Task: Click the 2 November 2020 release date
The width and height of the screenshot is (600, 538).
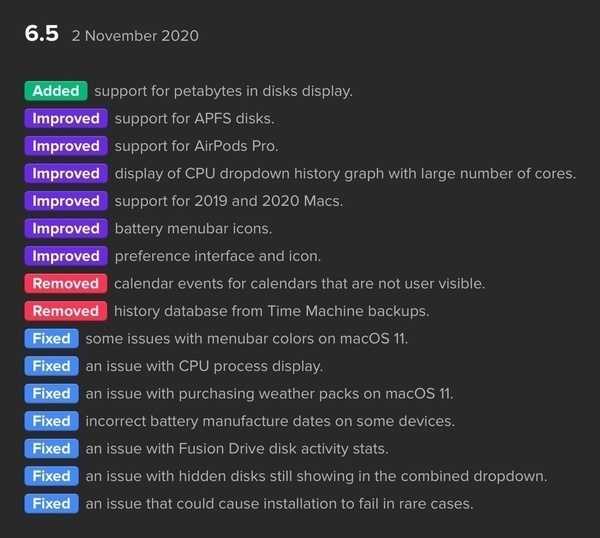Action: [x=135, y=36]
